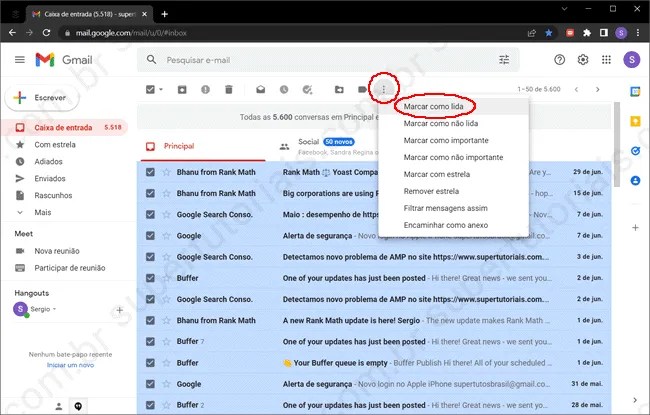Uncheck the Maio desempenho email checkbox
The image size is (650, 415).
coord(150,214)
